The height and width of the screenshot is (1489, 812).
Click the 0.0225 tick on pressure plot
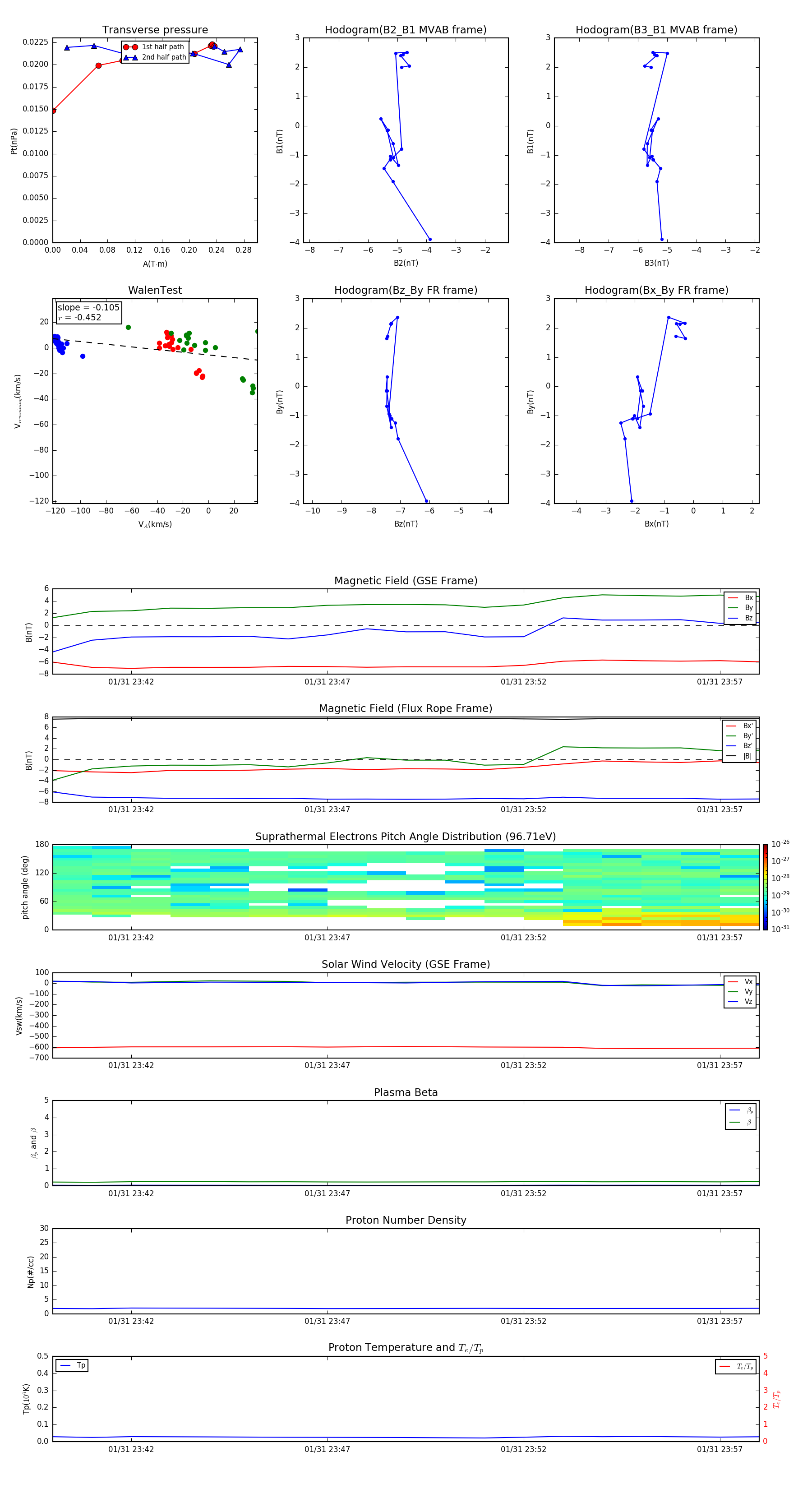click(35, 42)
